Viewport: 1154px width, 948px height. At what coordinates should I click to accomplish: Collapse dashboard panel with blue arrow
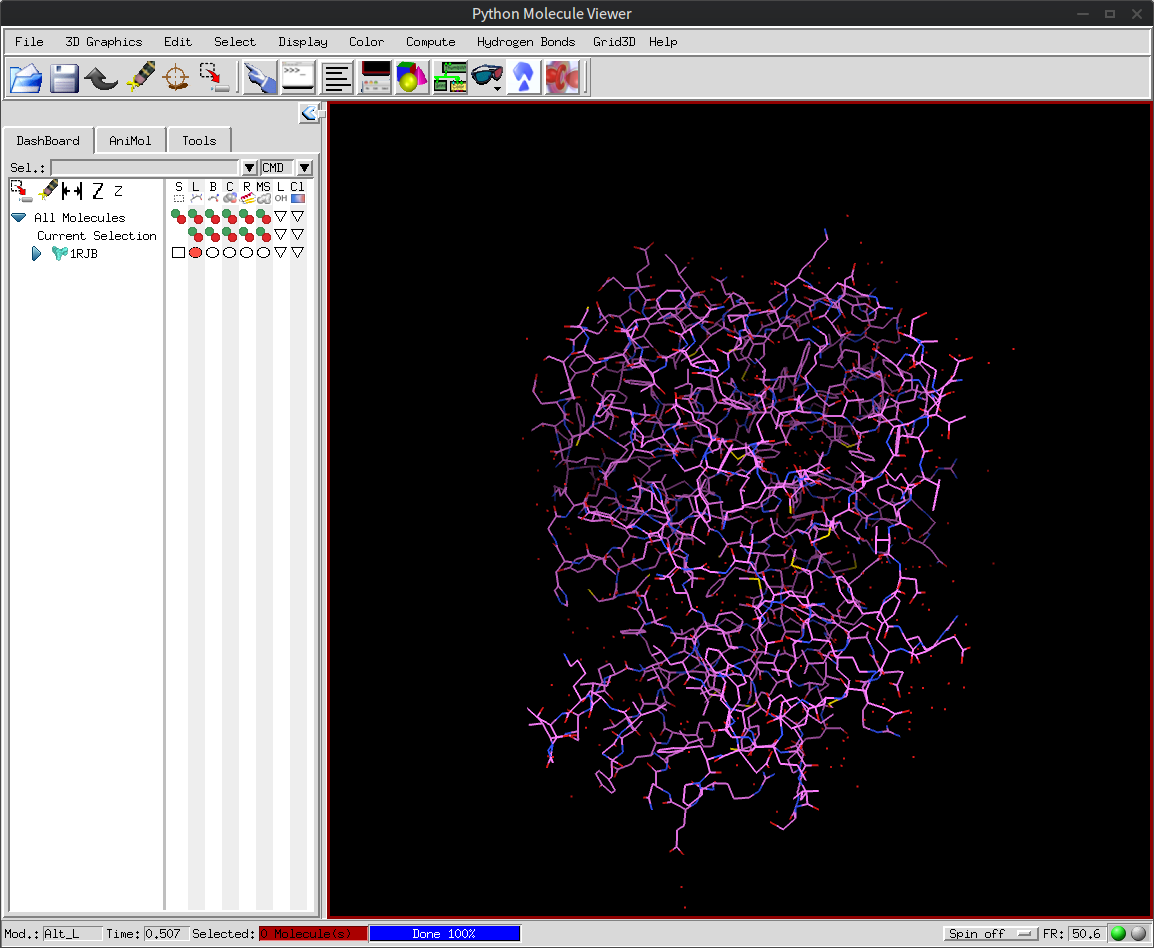pyautogui.click(x=309, y=113)
